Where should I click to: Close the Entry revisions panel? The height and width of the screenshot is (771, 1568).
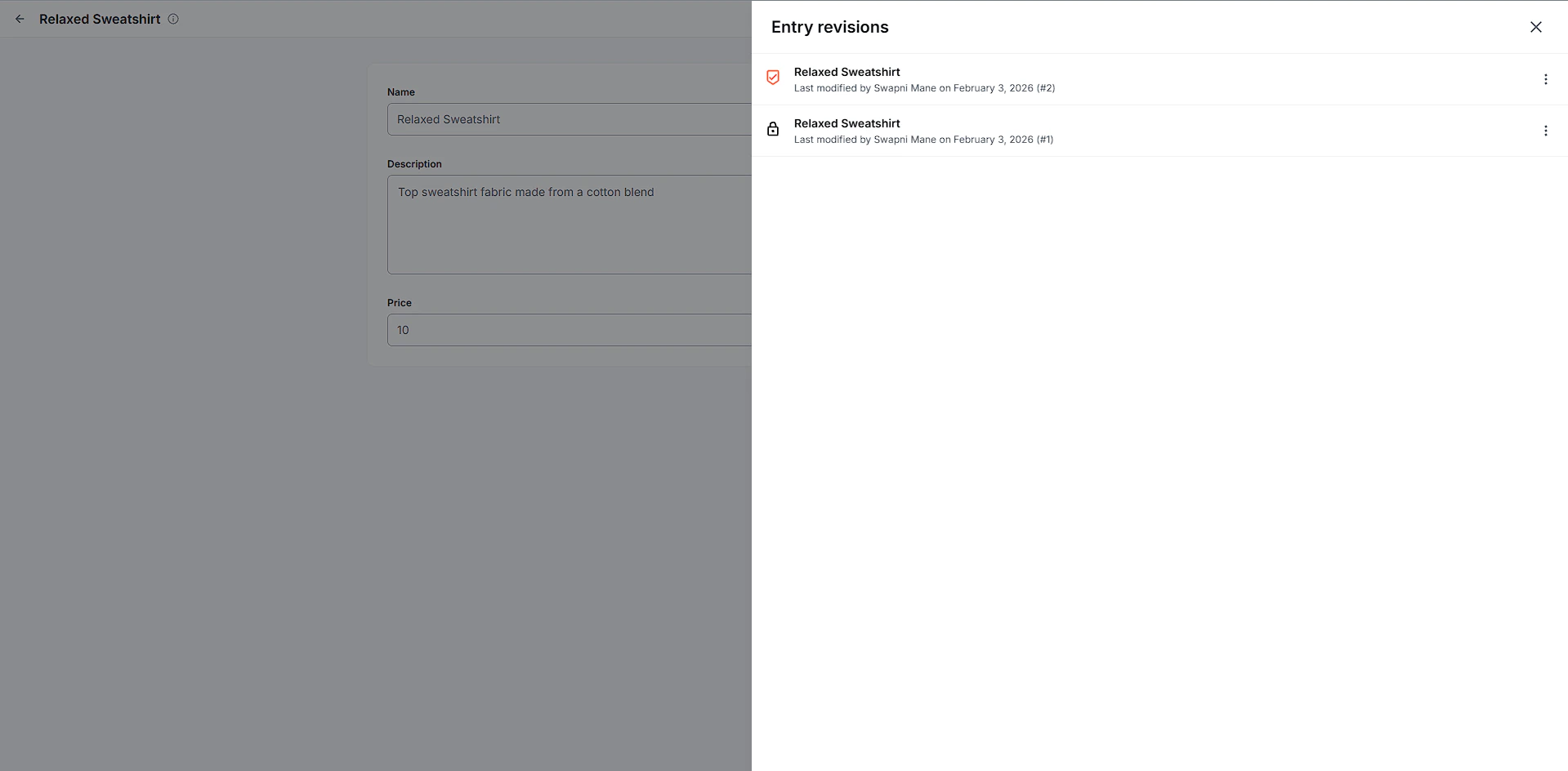(1535, 27)
